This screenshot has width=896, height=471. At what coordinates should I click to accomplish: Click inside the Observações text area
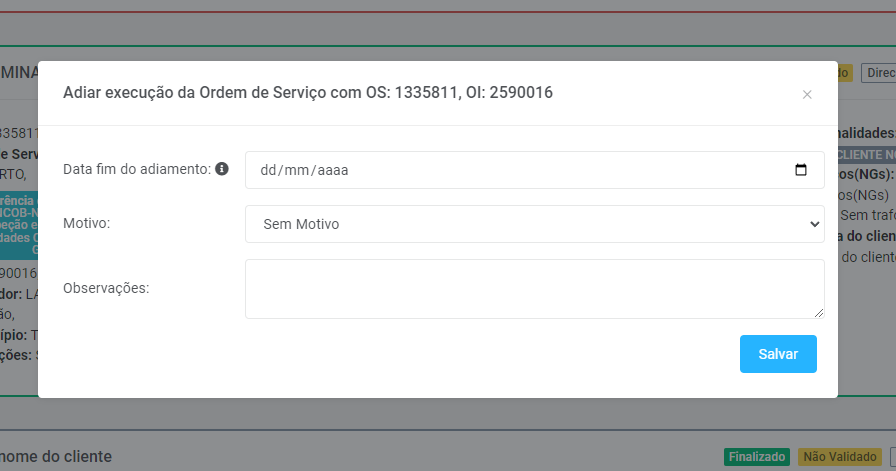pos(535,289)
